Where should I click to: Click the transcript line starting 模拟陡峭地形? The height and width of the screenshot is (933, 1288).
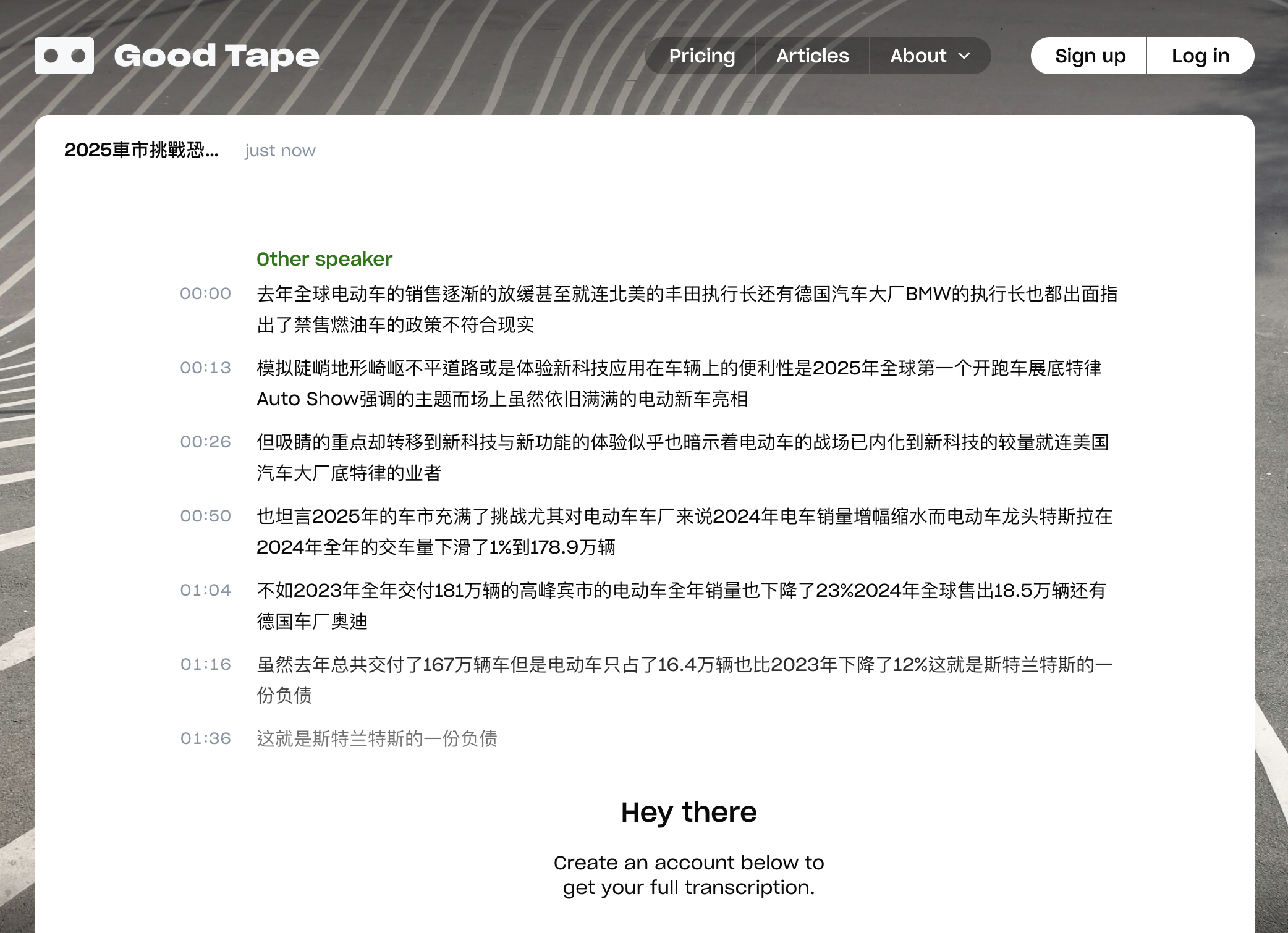click(x=680, y=383)
